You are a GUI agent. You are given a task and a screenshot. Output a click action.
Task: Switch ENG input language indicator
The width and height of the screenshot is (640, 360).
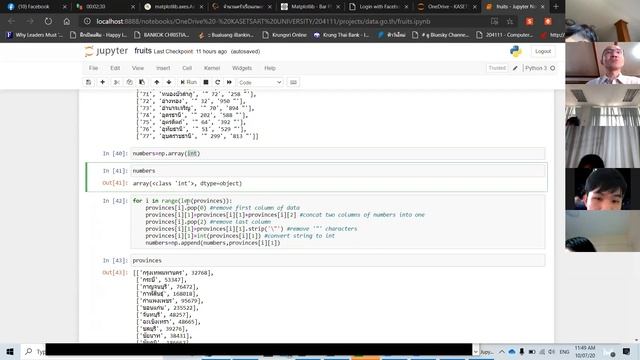[x=564, y=352]
